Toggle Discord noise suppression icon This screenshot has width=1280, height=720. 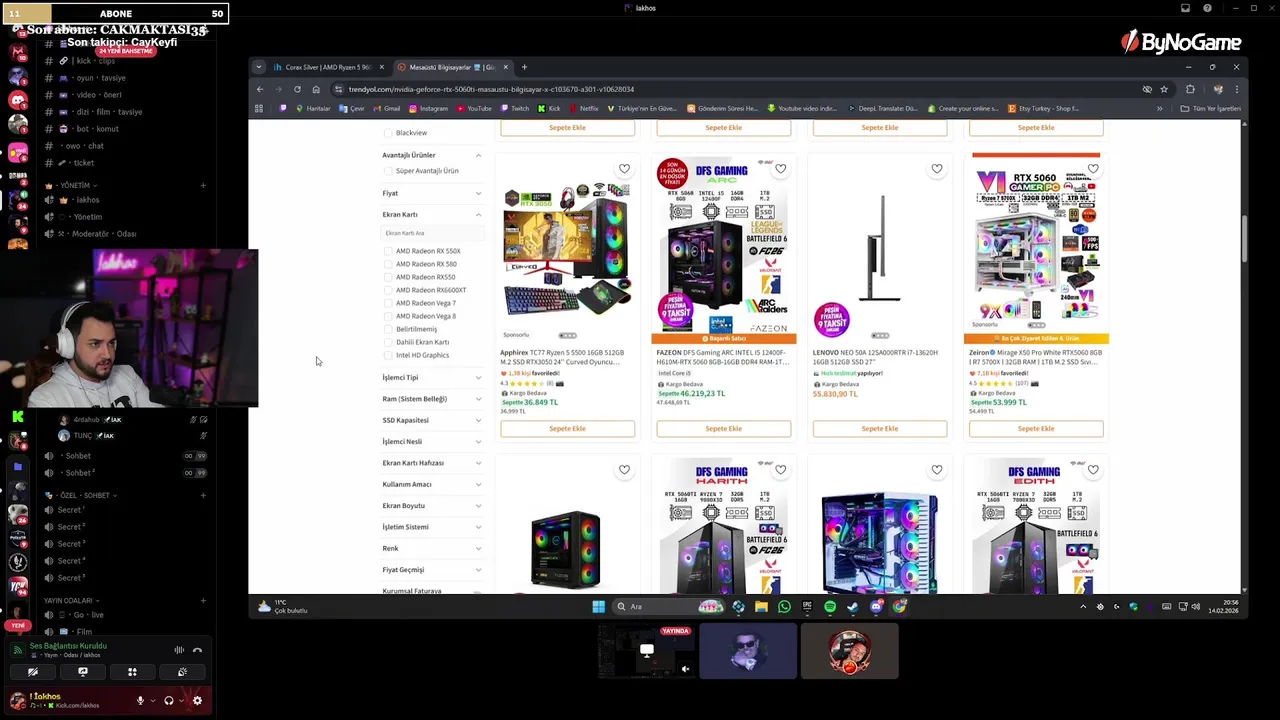click(179, 650)
